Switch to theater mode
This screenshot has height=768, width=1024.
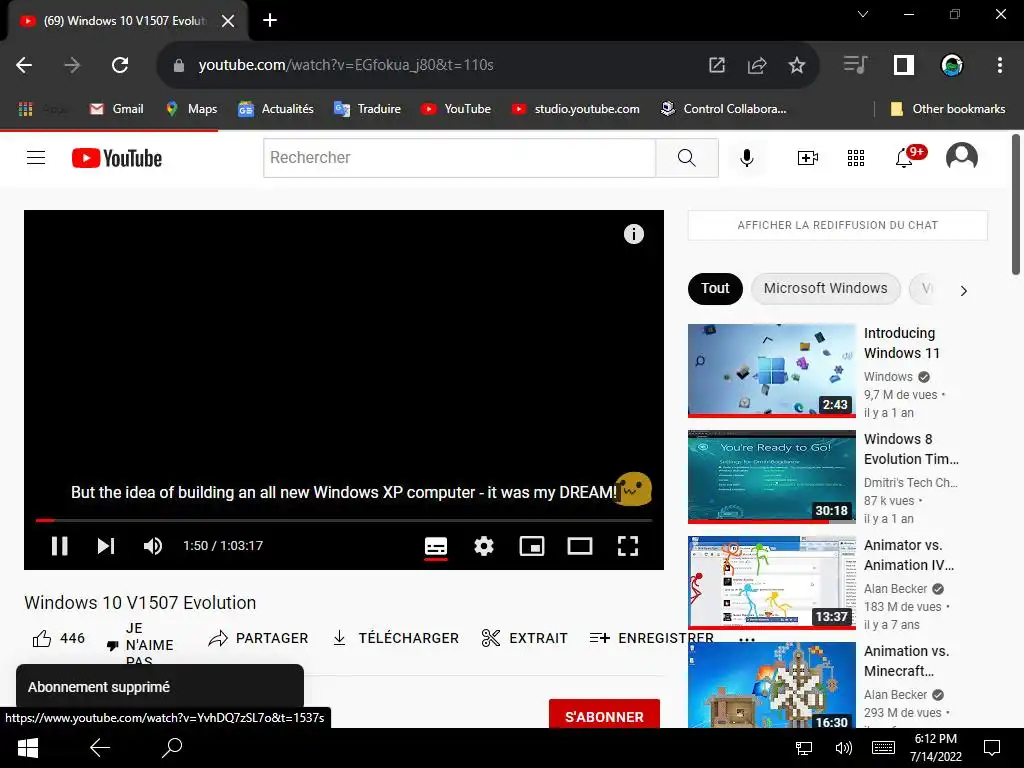click(579, 546)
